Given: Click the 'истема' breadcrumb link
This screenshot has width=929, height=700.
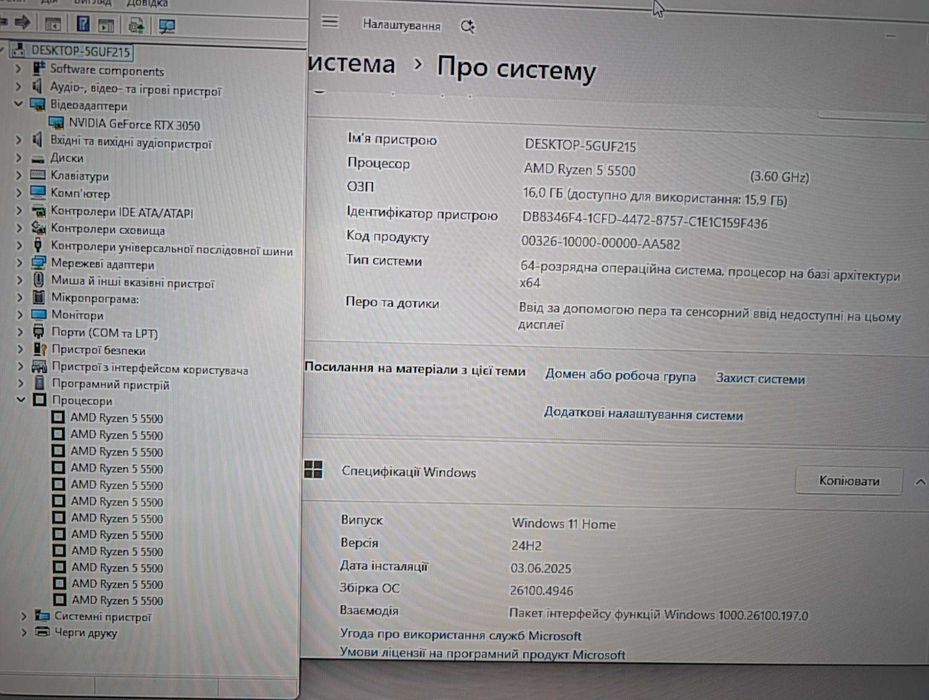Looking at the screenshot, I should [352, 63].
